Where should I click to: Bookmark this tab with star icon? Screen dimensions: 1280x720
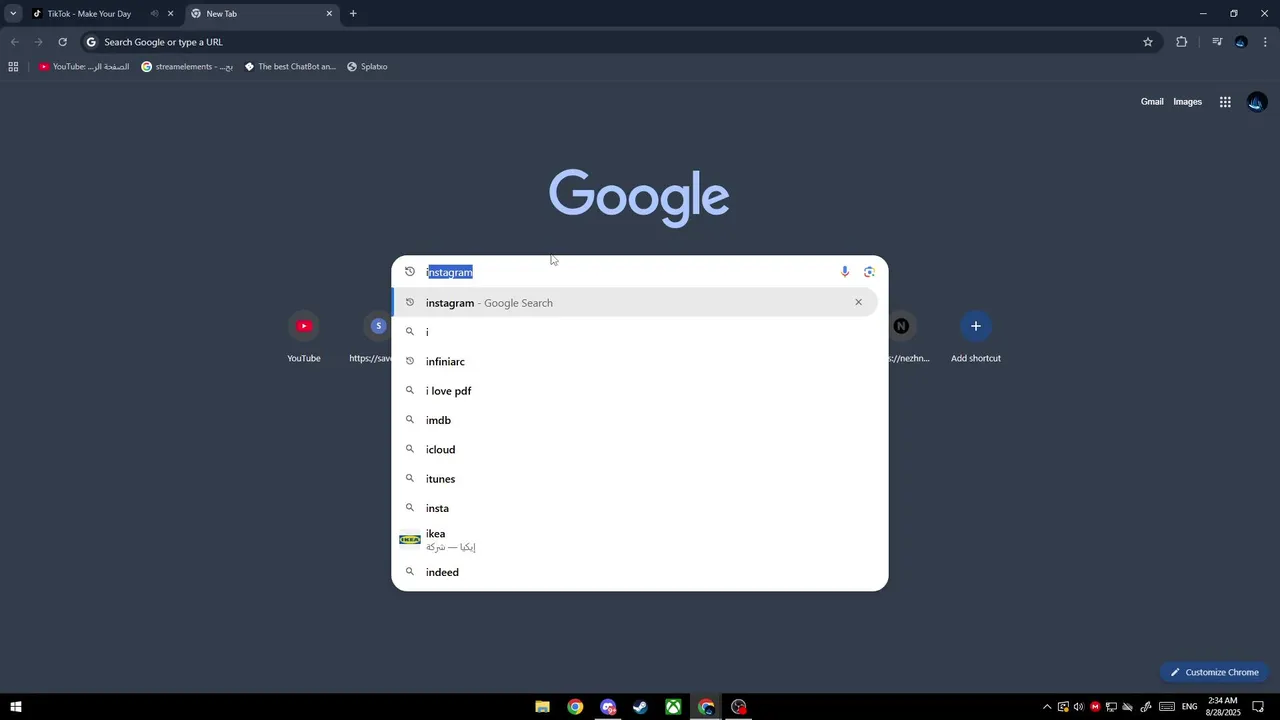1148,42
